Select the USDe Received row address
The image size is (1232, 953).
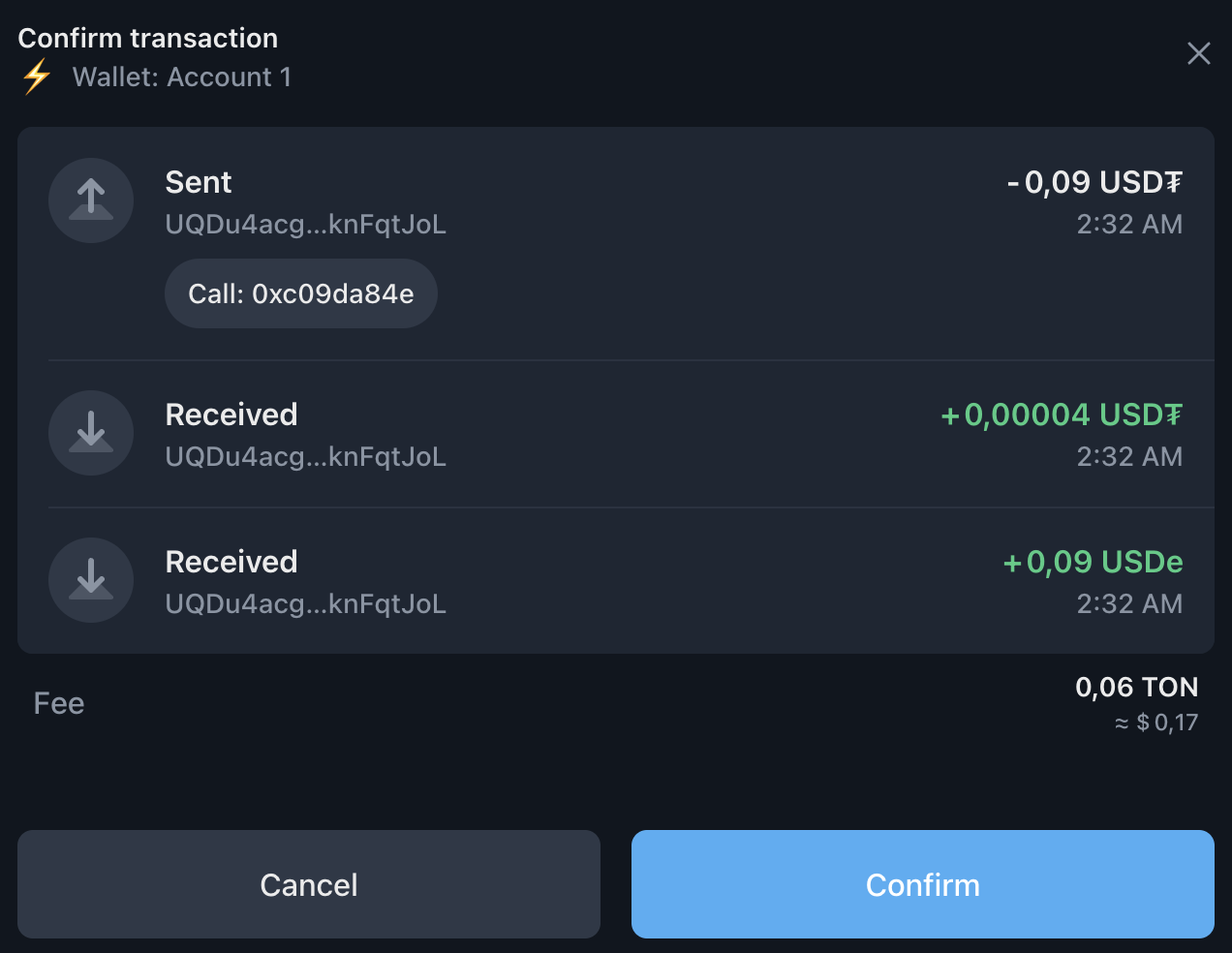305,604
